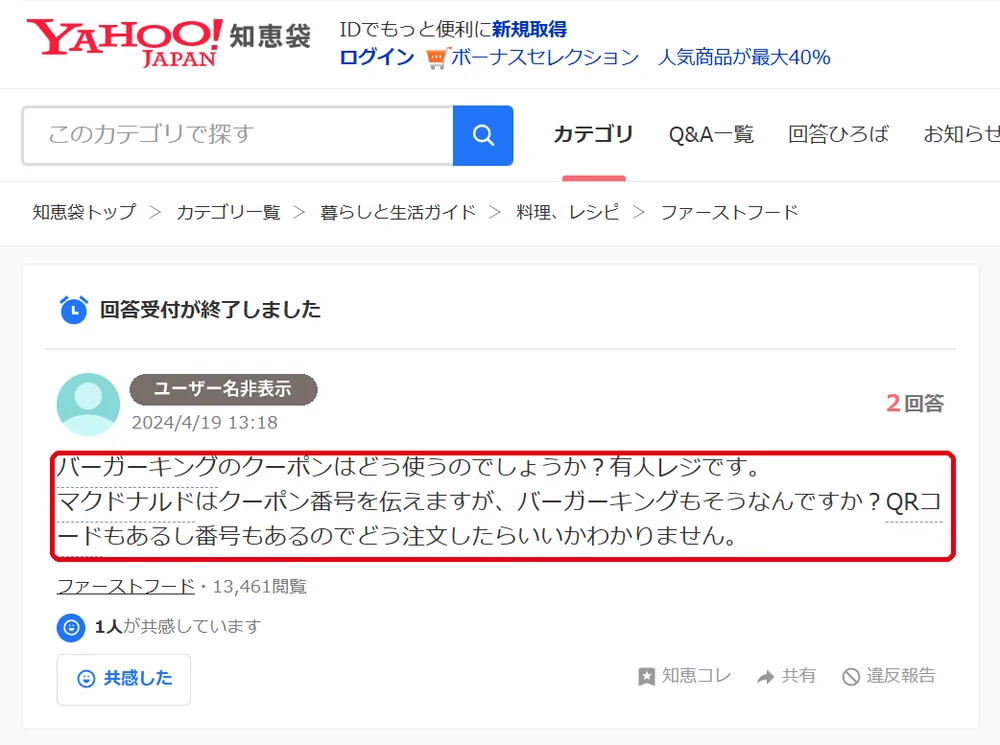The width and height of the screenshot is (1000, 745).
Task: Click the shopping cart icon near ボーナスセレクション
Action: [x=437, y=58]
